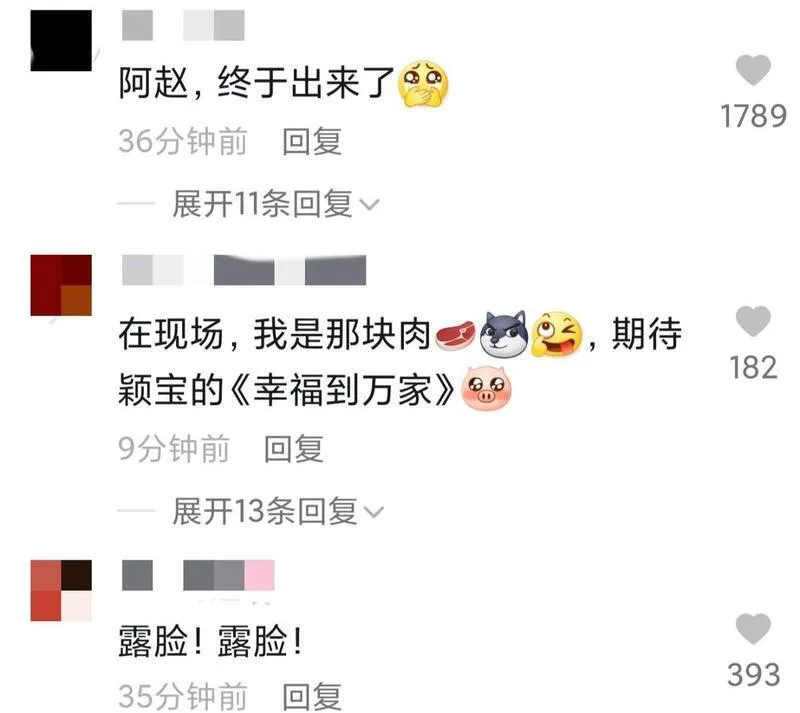Reply to the comment from 35 minutes ago
The width and height of the screenshot is (800, 713).
coord(312,696)
